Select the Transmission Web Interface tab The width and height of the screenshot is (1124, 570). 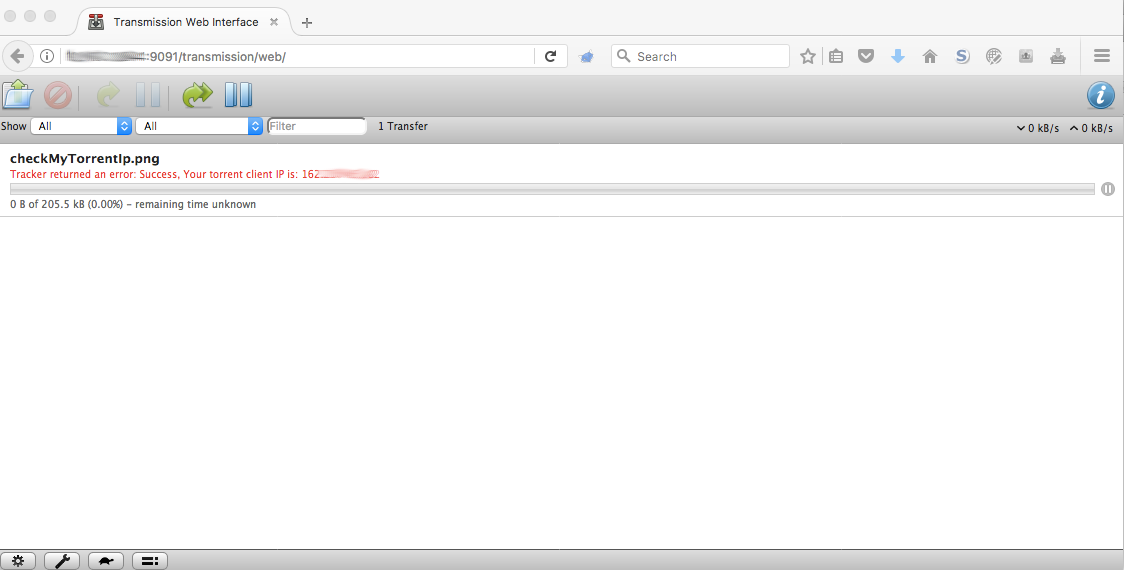pyautogui.click(x=183, y=22)
